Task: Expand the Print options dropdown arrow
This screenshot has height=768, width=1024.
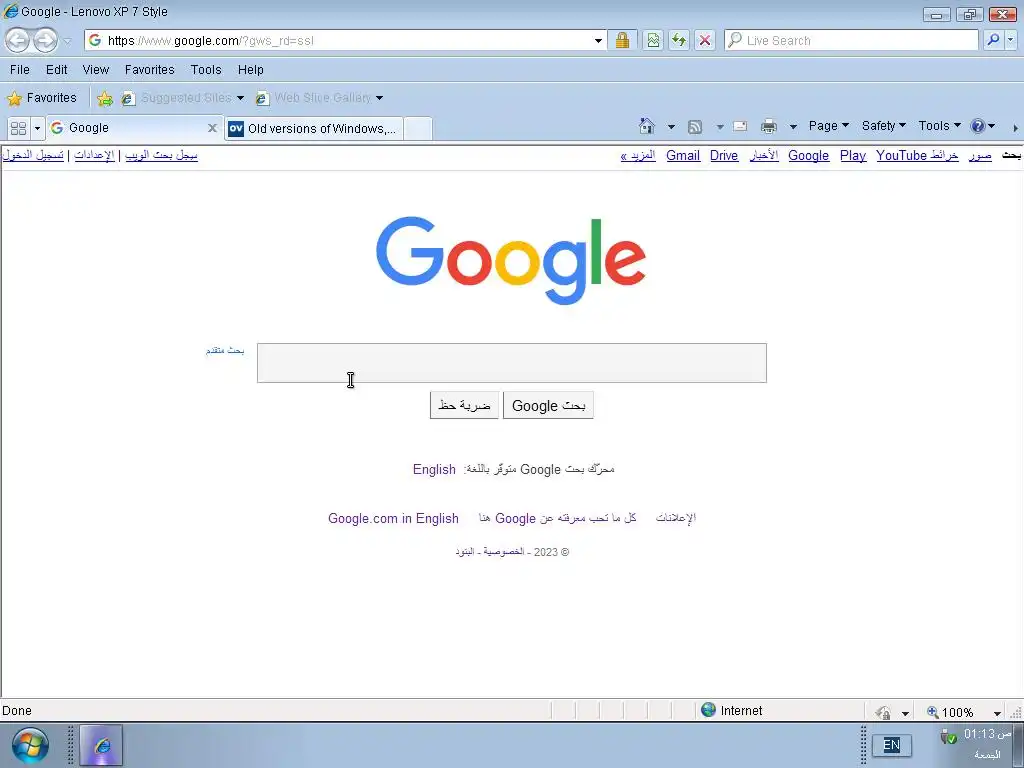Action: tap(793, 127)
